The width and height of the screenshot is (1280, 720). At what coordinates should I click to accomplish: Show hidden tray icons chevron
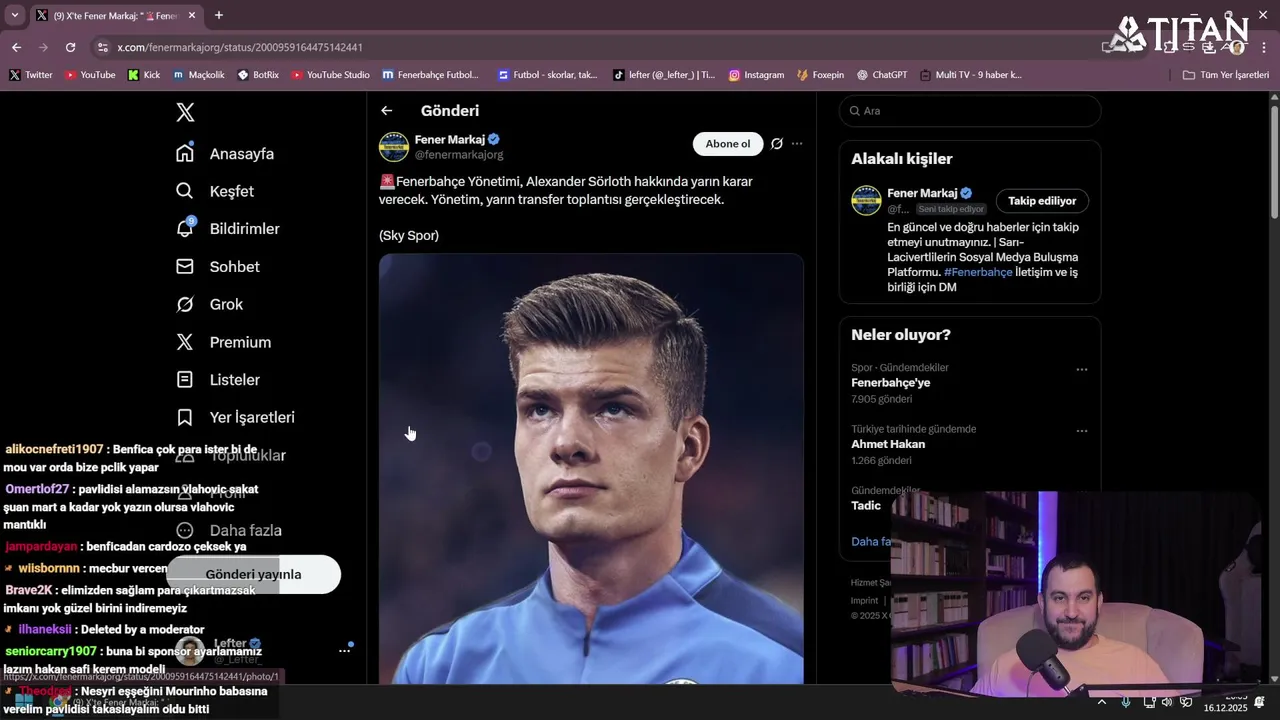coord(1102,702)
